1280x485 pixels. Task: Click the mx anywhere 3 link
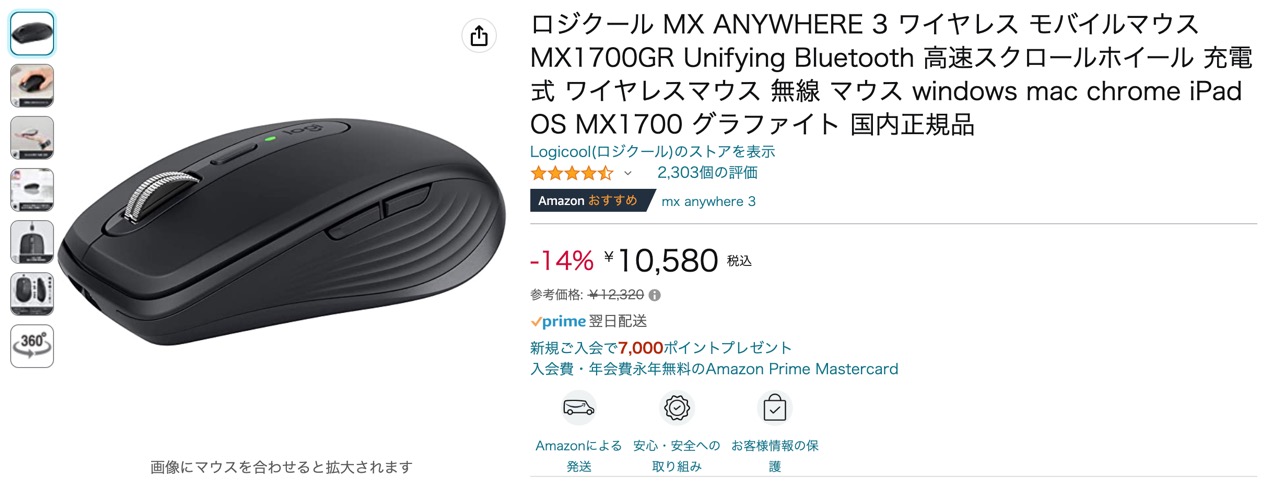point(709,201)
